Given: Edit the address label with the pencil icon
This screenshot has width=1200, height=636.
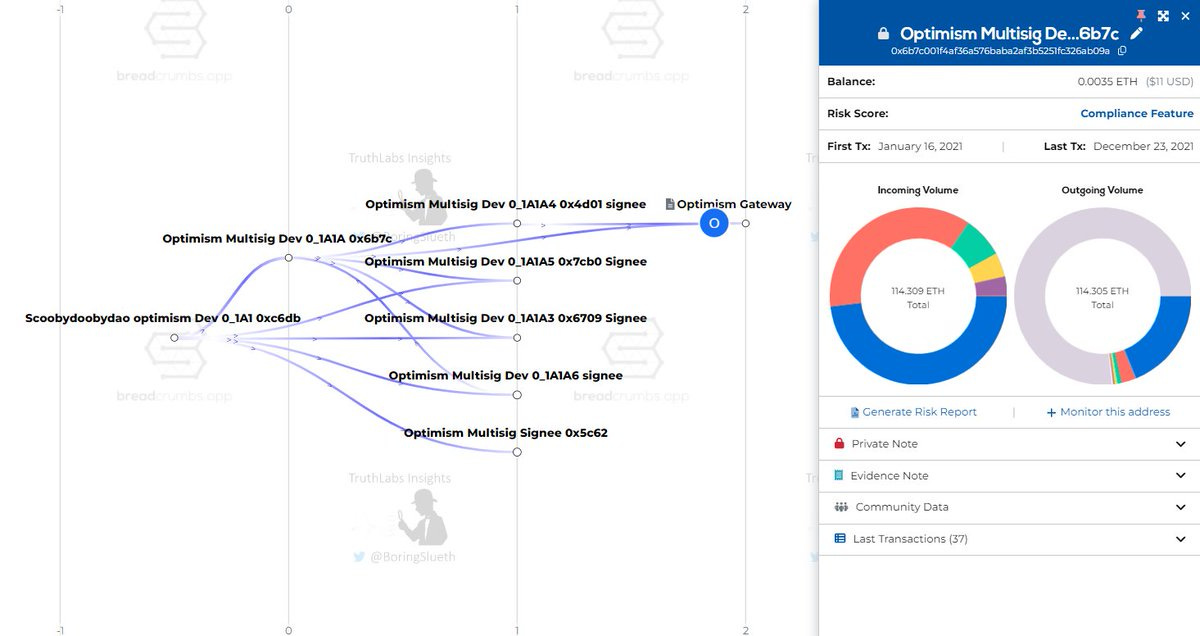Looking at the screenshot, I should click(x=1136, y=34).
